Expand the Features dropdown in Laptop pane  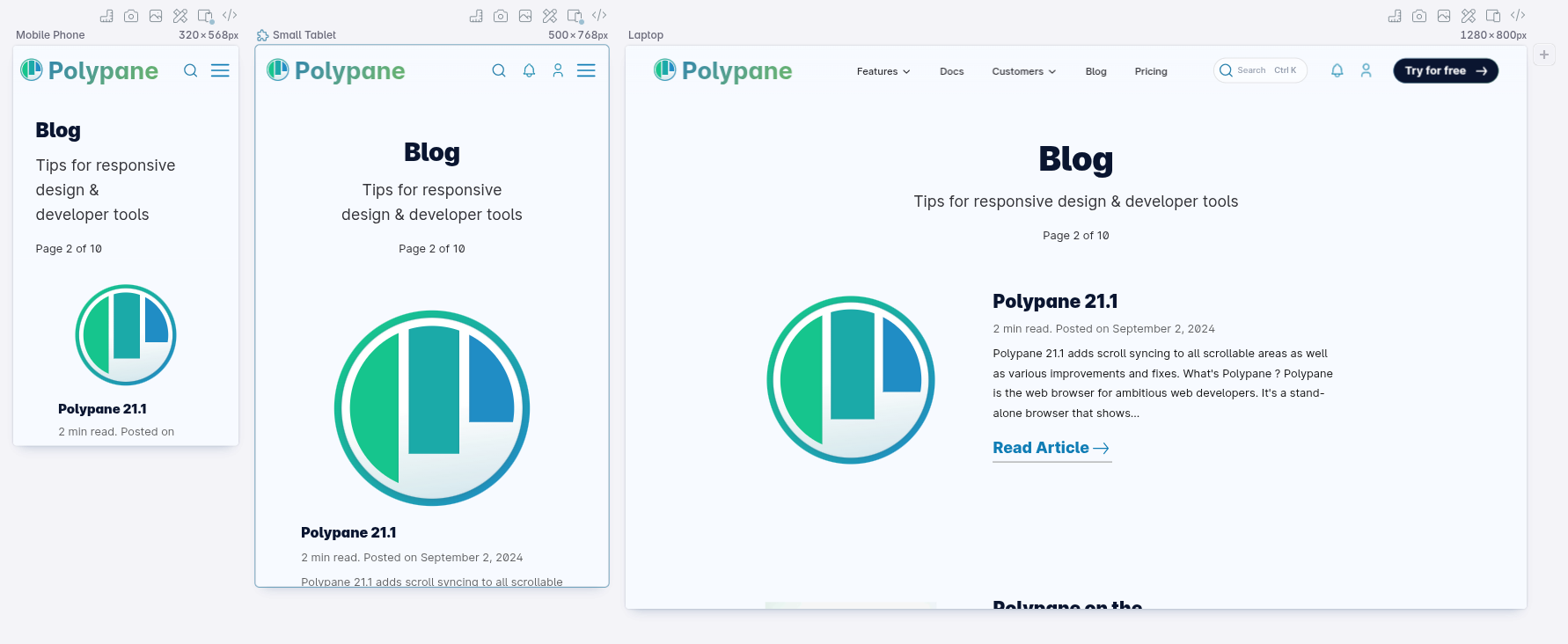[883, 71]
